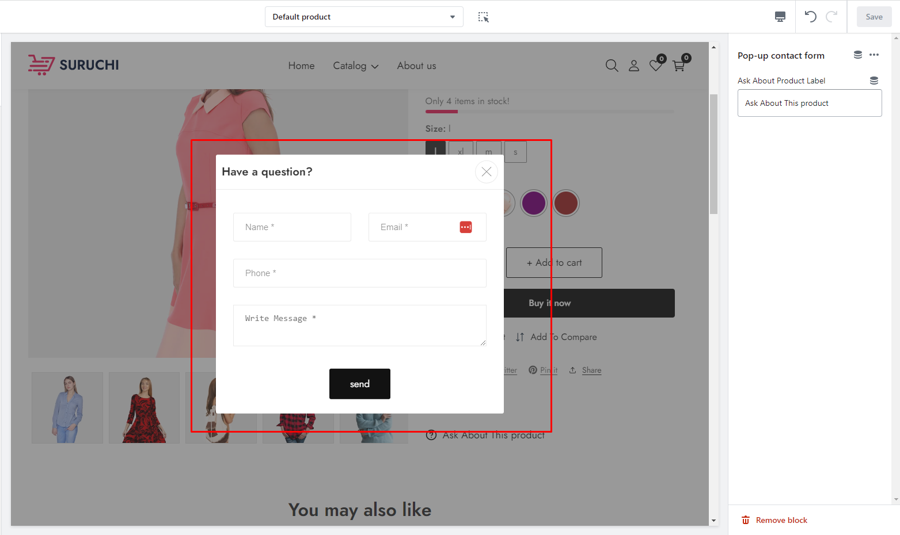The height and width of the screenshot is (535, 900).
Task: Select size xl option
Action: [461, 152]
